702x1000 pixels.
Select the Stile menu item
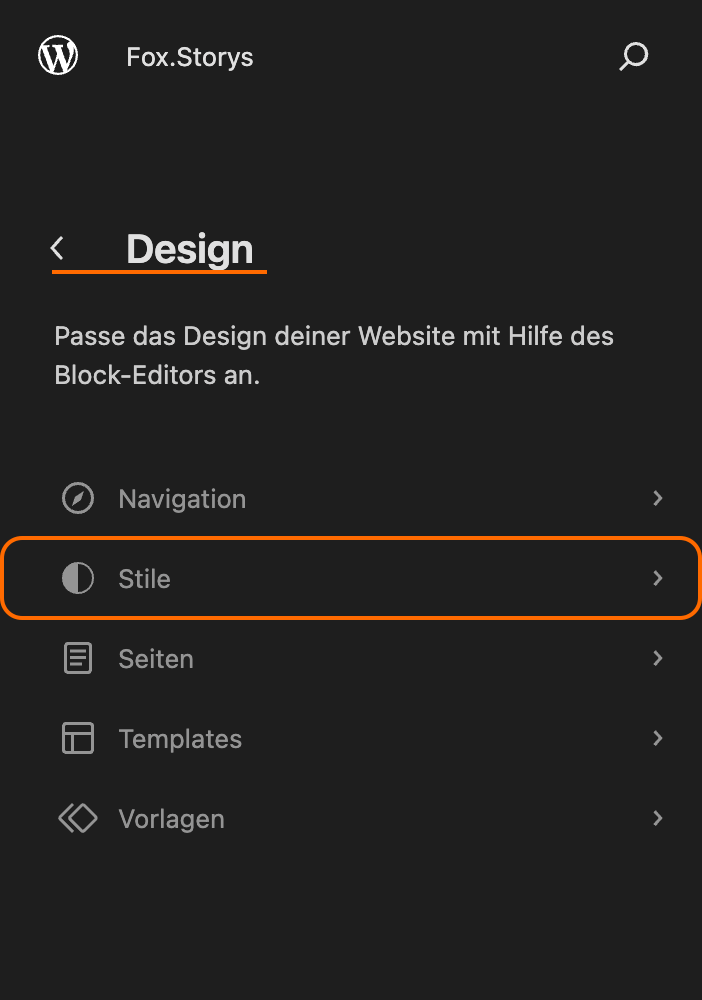coord(145,579)
